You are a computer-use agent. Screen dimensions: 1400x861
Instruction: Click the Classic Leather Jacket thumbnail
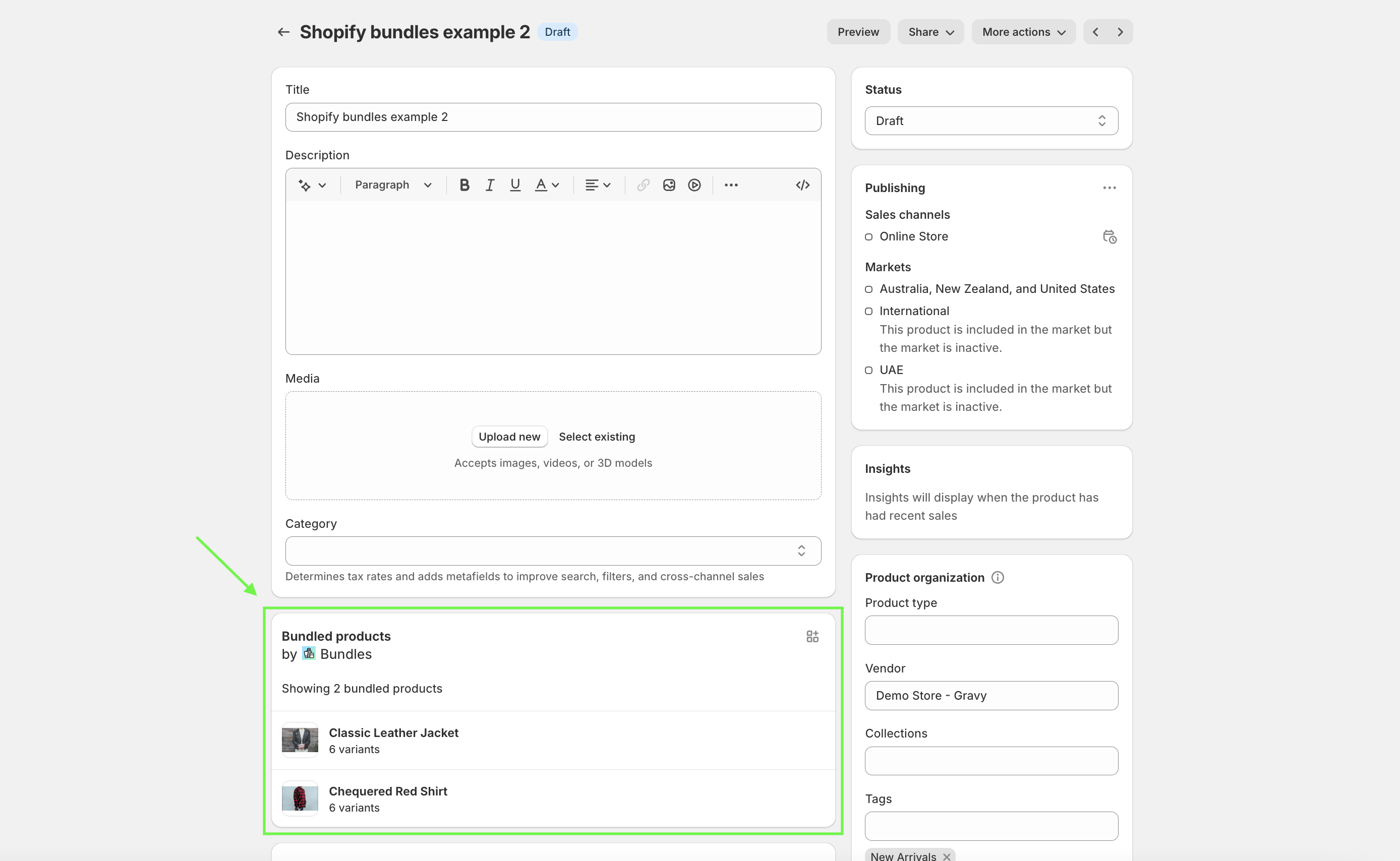pyautogui.click(x=300, y=741)
